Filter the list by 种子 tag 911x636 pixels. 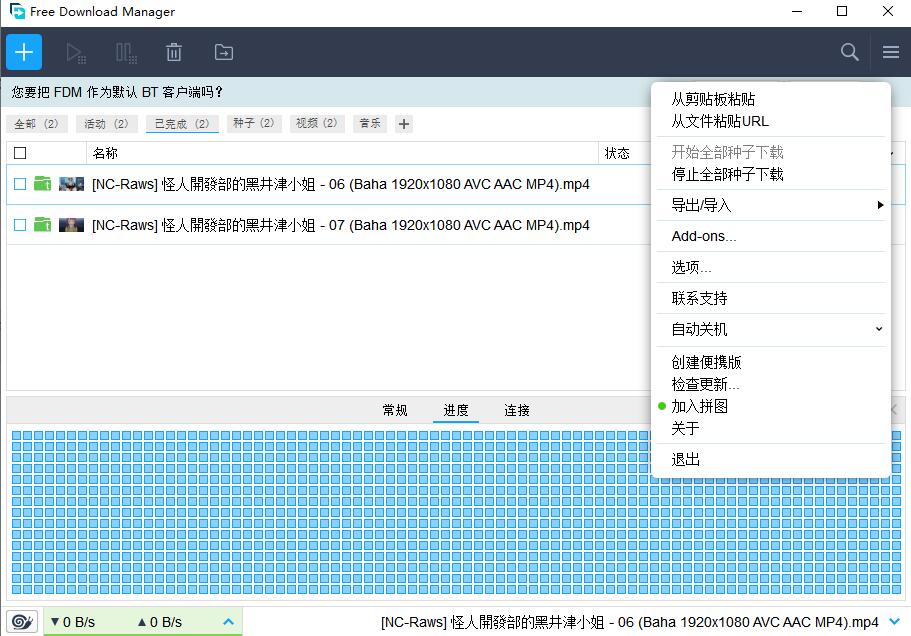[x=253, y=124]
